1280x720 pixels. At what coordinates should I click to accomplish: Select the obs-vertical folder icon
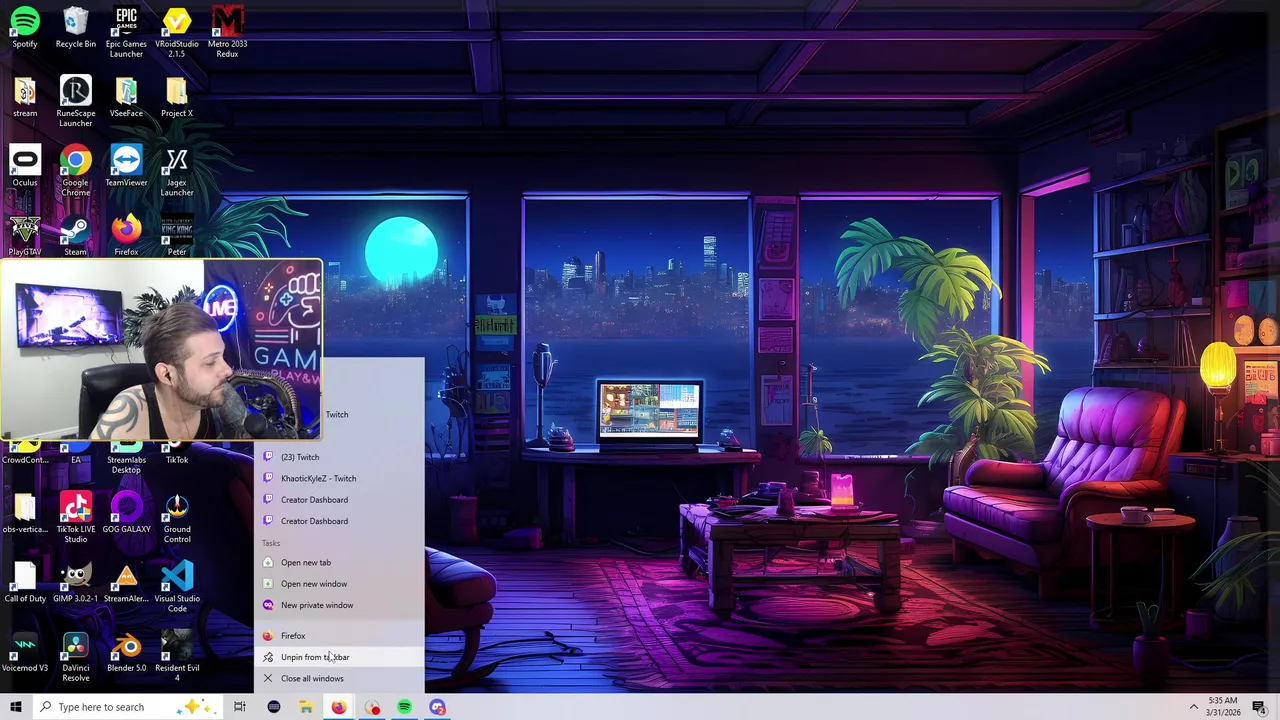(x=25, y=513)
